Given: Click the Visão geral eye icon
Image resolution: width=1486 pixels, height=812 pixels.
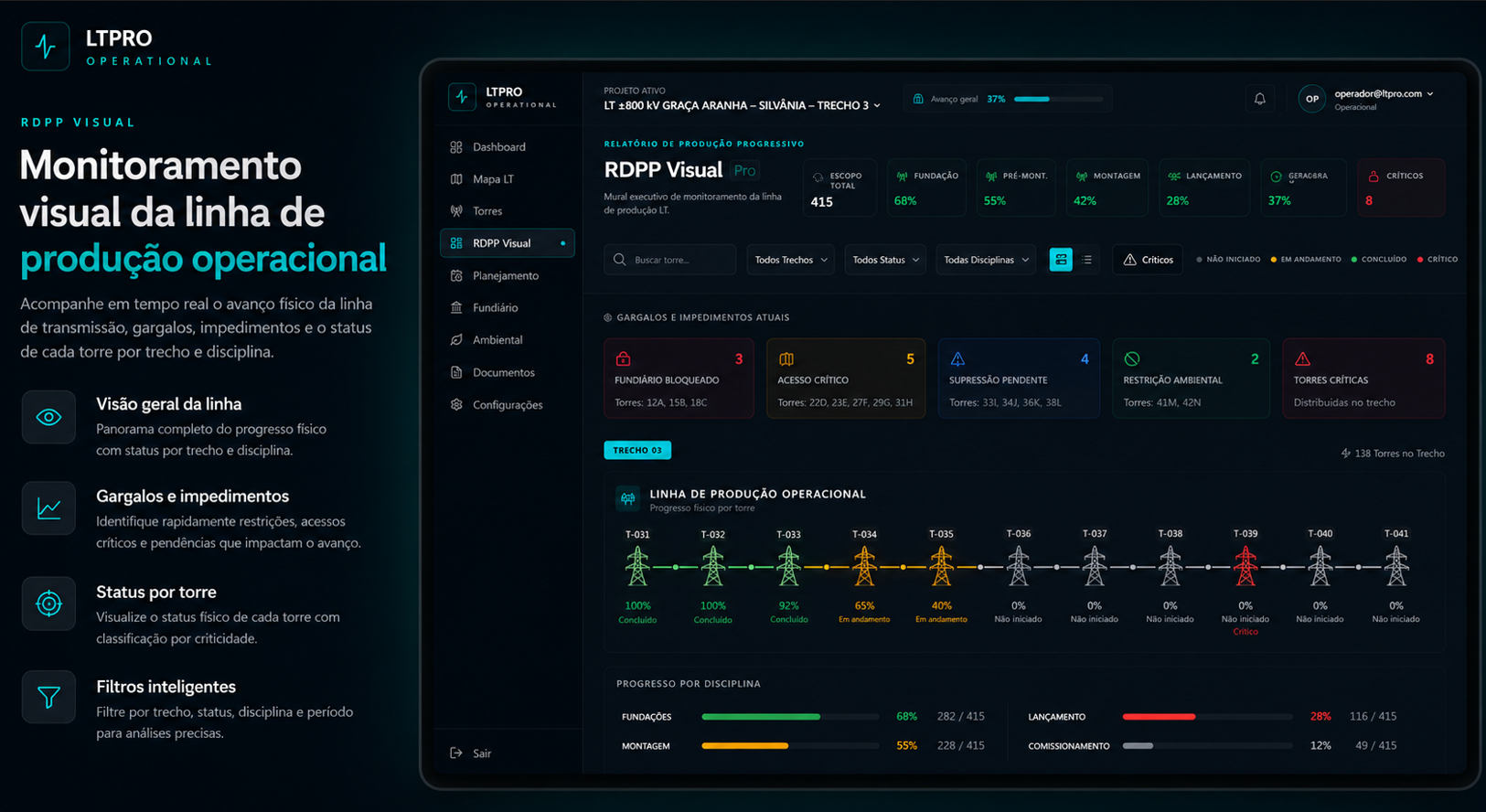Looking at the screenshot, I should click(48, 418).
